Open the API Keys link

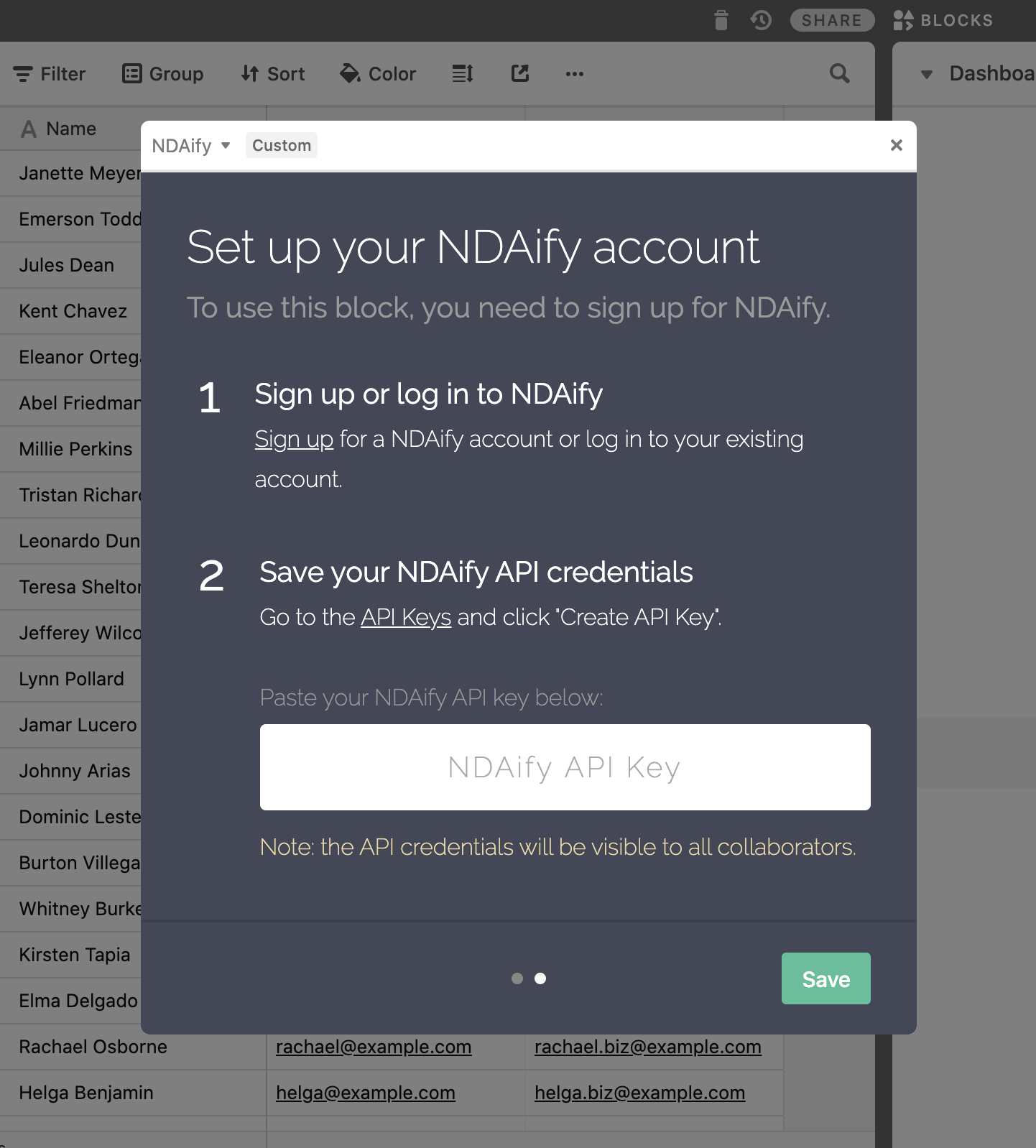click(x=406, y=617)
